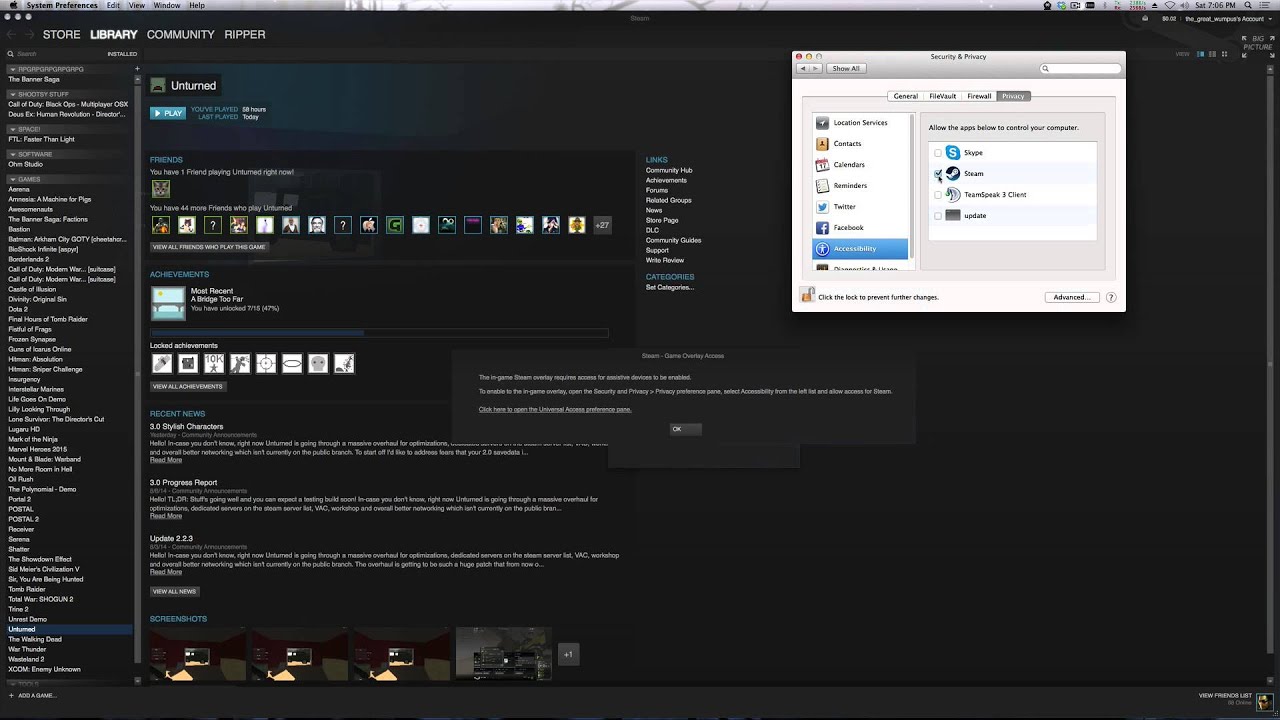Enable the TeamSpeak 3 Client checkbox
1280x720 pixels.
click(938, 195)
